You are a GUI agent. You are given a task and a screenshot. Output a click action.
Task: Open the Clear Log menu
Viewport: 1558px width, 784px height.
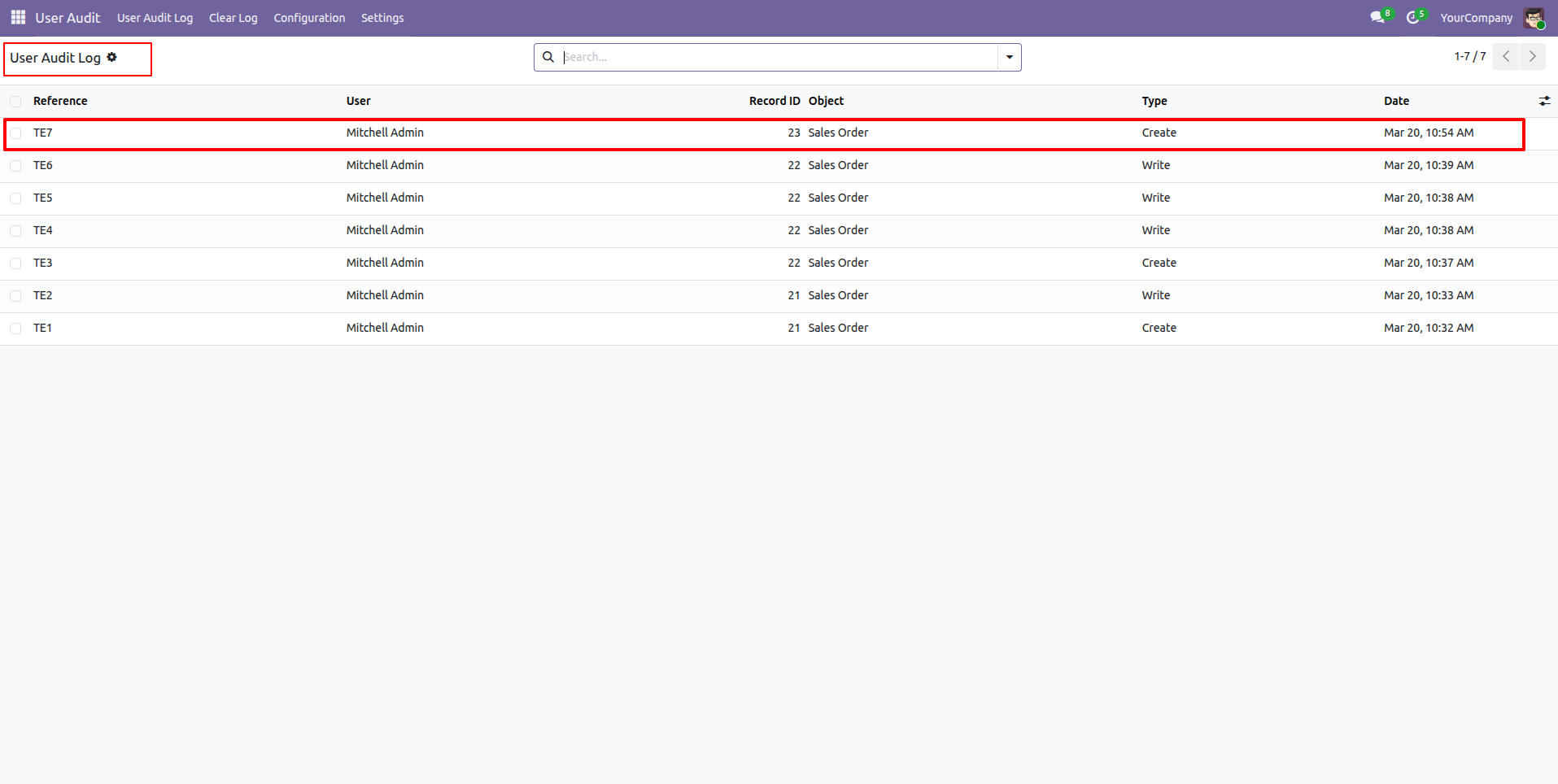coord(233,18)
